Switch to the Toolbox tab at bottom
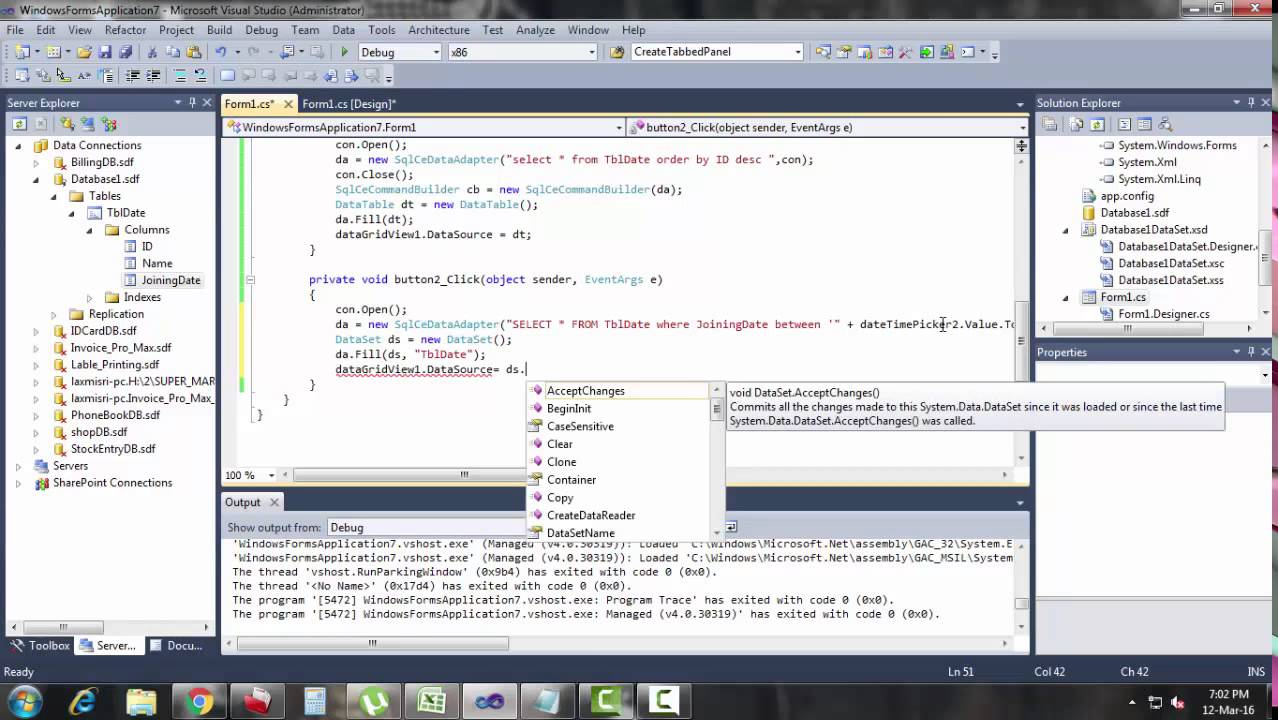This screenshot has height=720, width=1278. (x=40, y=645)
